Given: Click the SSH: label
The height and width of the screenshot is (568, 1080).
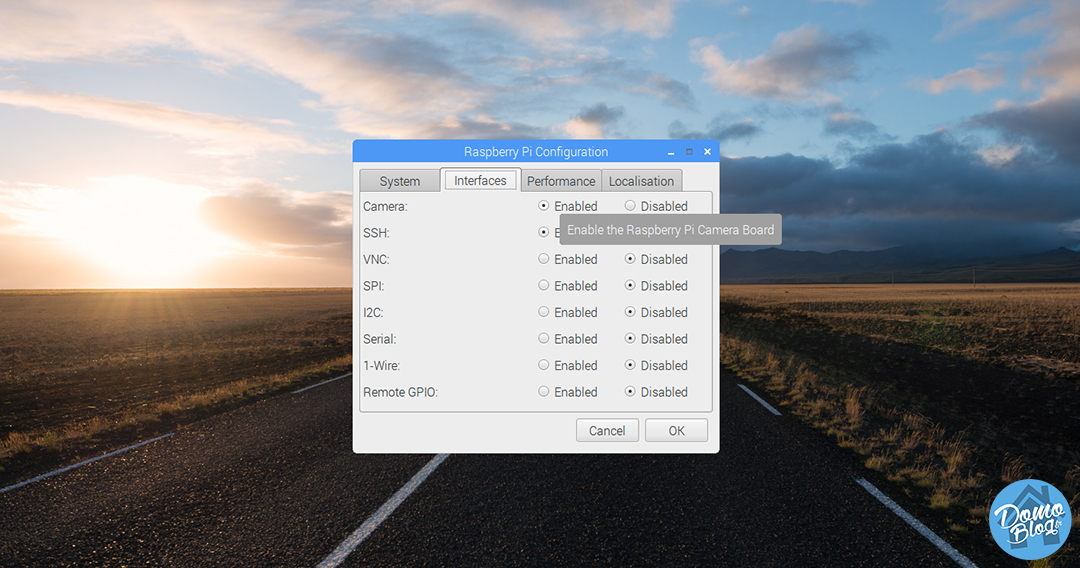Looking at the screenshot, I should (376, 233).
